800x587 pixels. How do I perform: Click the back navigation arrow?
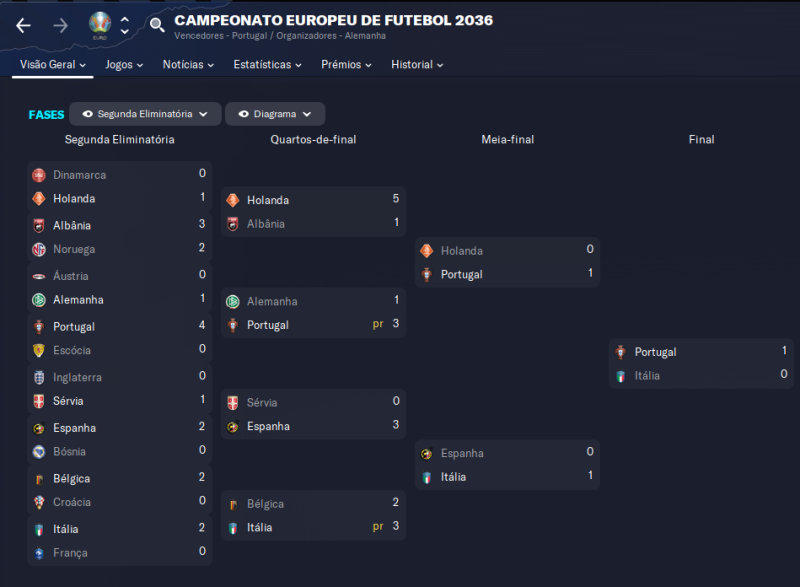(23, 25)
